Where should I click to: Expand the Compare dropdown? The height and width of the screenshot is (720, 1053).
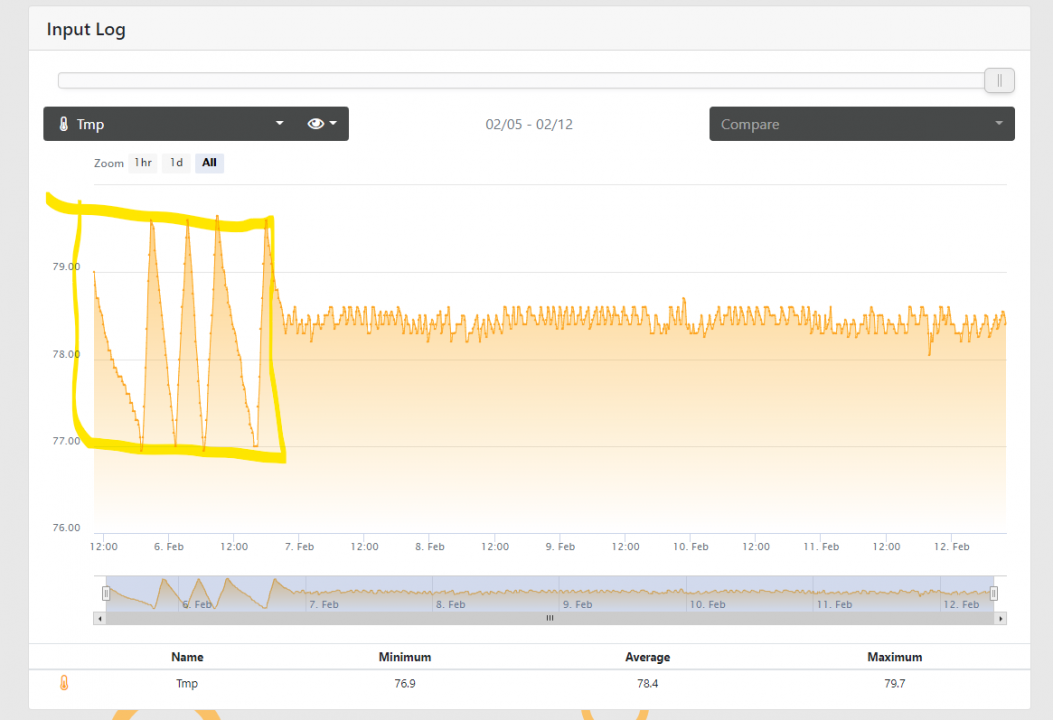[861, 124]
